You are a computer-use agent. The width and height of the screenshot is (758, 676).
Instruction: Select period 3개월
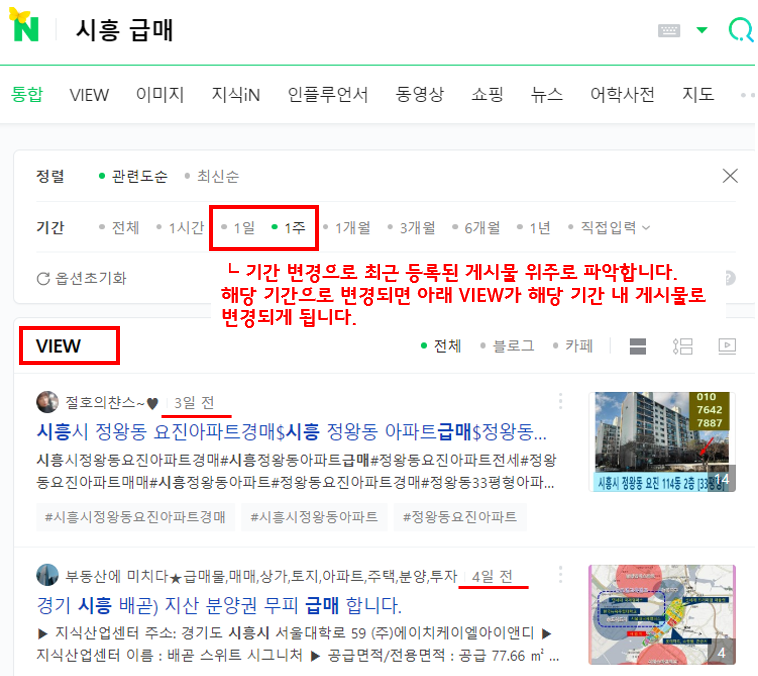coord(411,227)
